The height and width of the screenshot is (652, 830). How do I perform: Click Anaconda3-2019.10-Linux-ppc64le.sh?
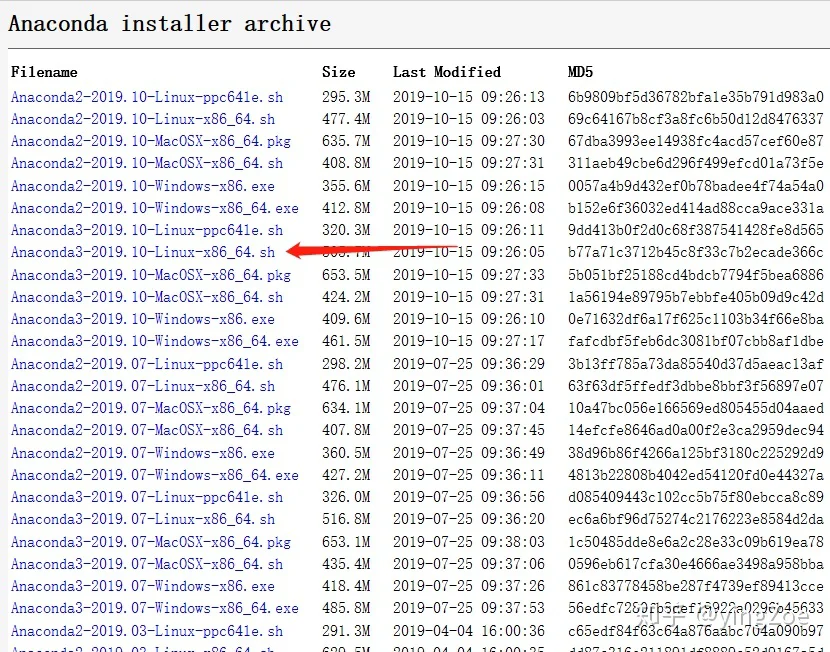pos(147,230)
